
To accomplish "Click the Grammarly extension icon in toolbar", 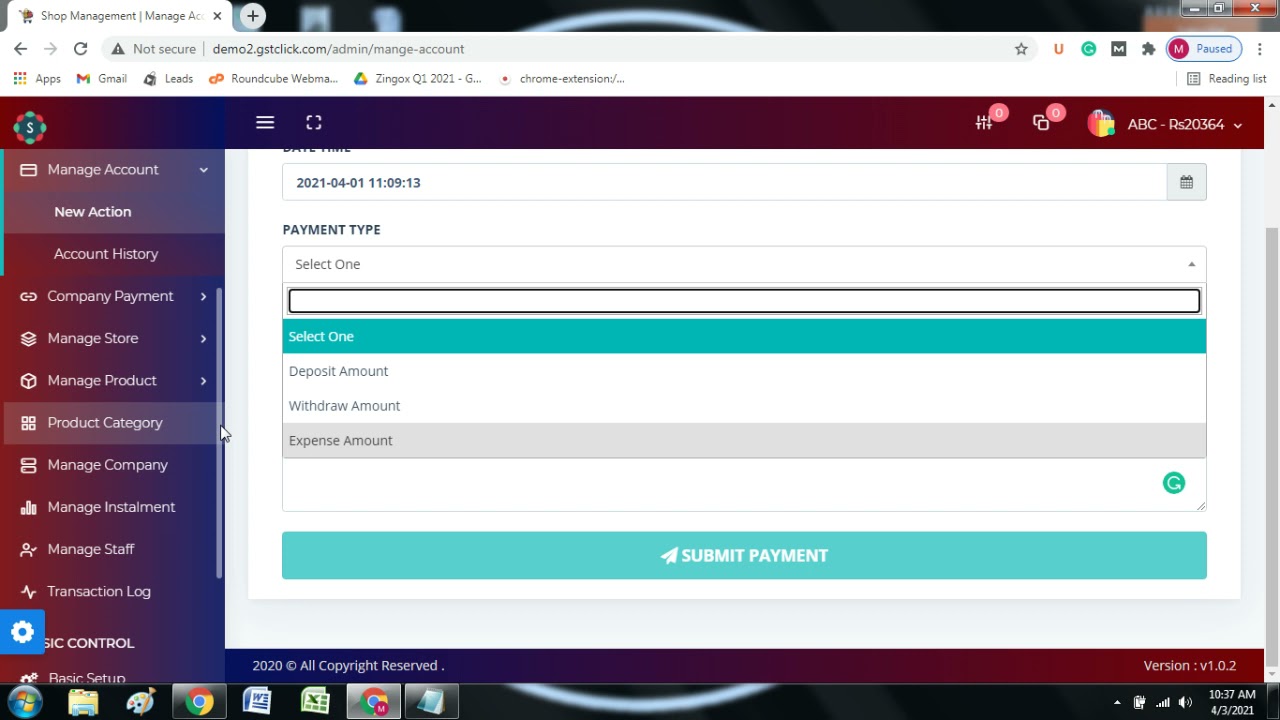I will point(1088,49).
